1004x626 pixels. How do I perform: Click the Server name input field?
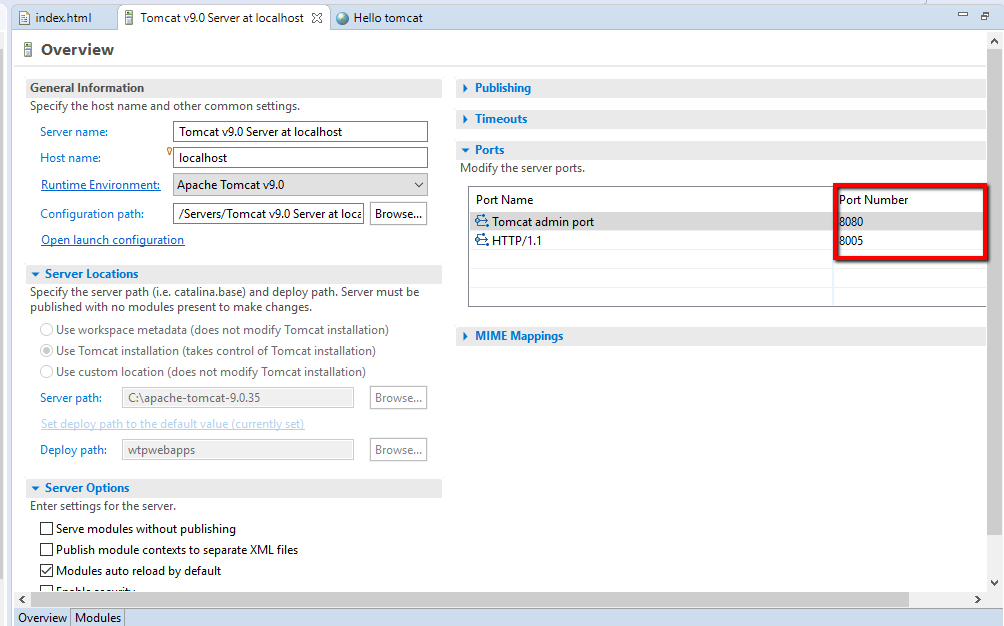pyautogui.click(x=300, y=132)
